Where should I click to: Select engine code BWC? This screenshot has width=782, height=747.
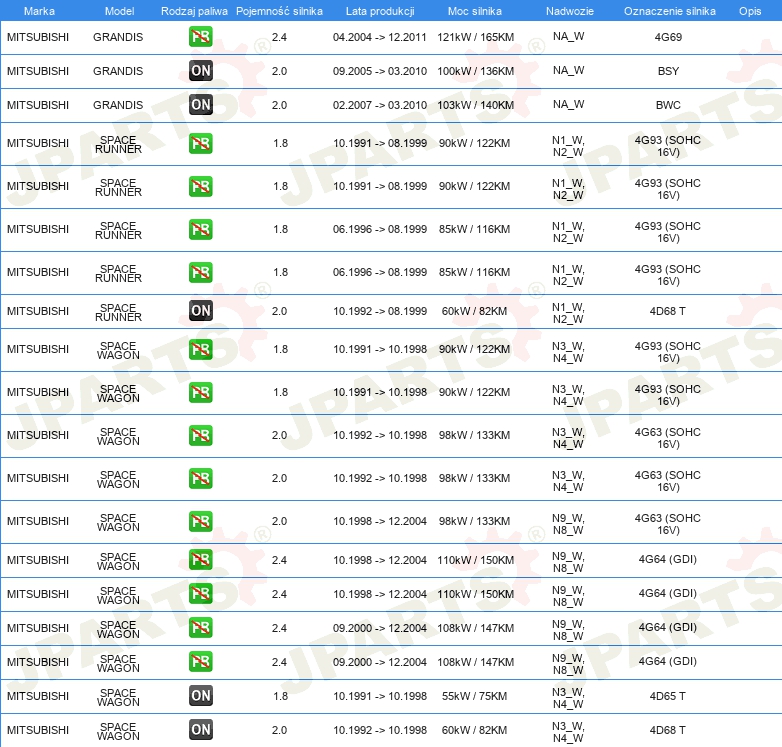[668, 105]
